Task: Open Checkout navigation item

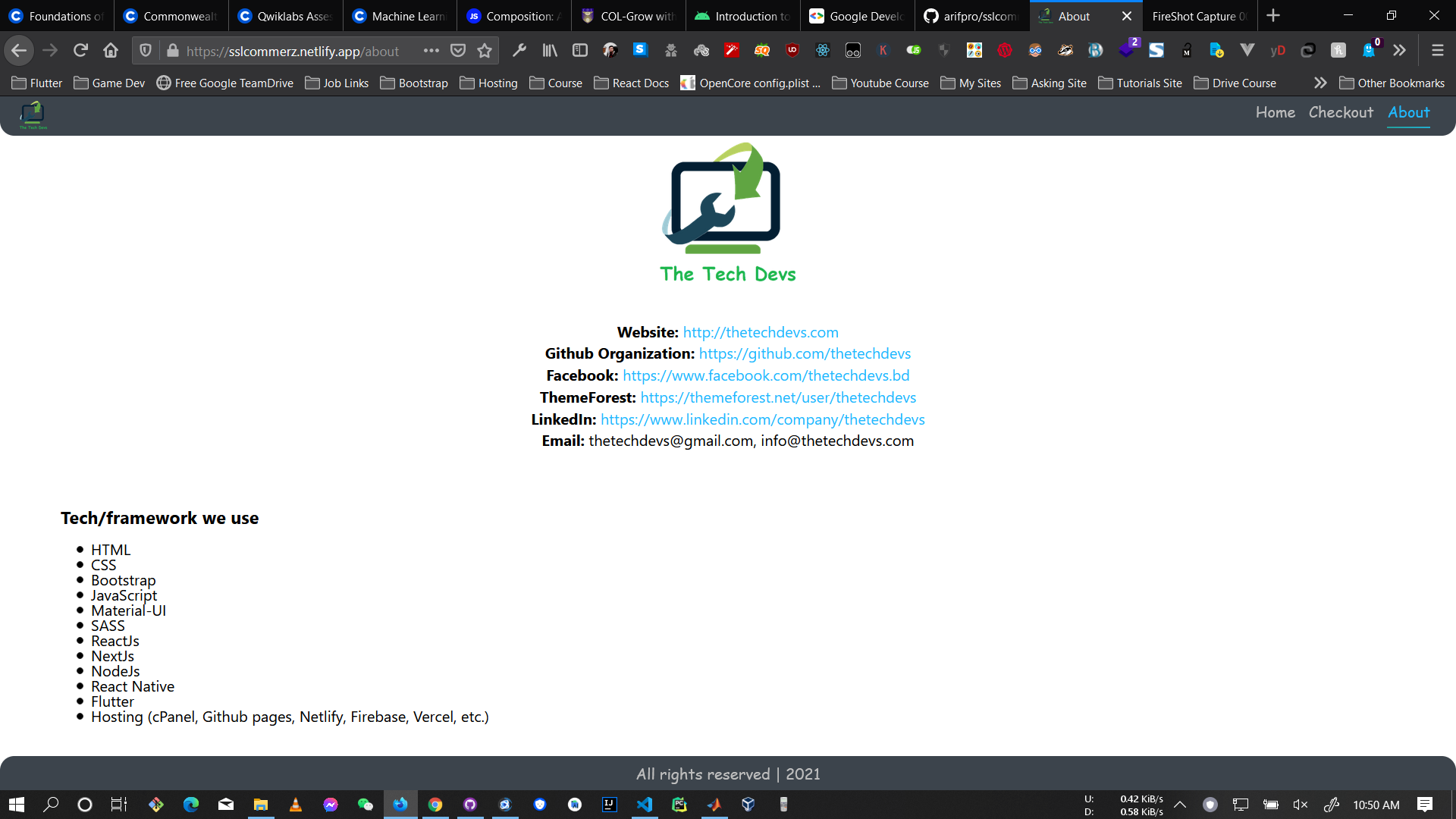Action: pos(1341,112)
